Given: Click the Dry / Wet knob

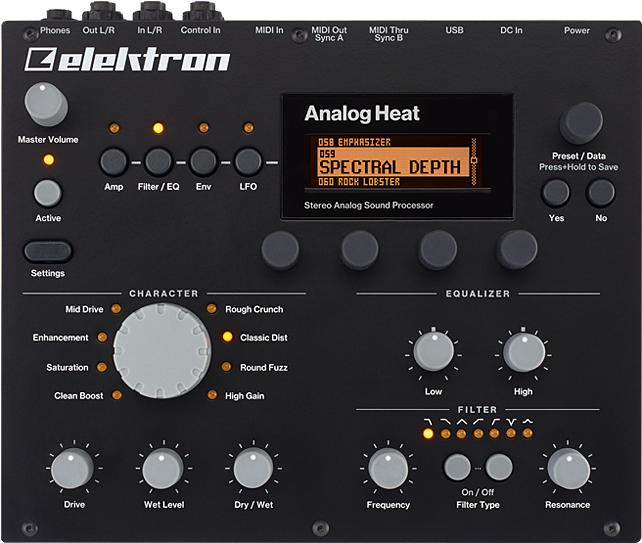Looking at the screenshot, I should click(x=253, y=468).
